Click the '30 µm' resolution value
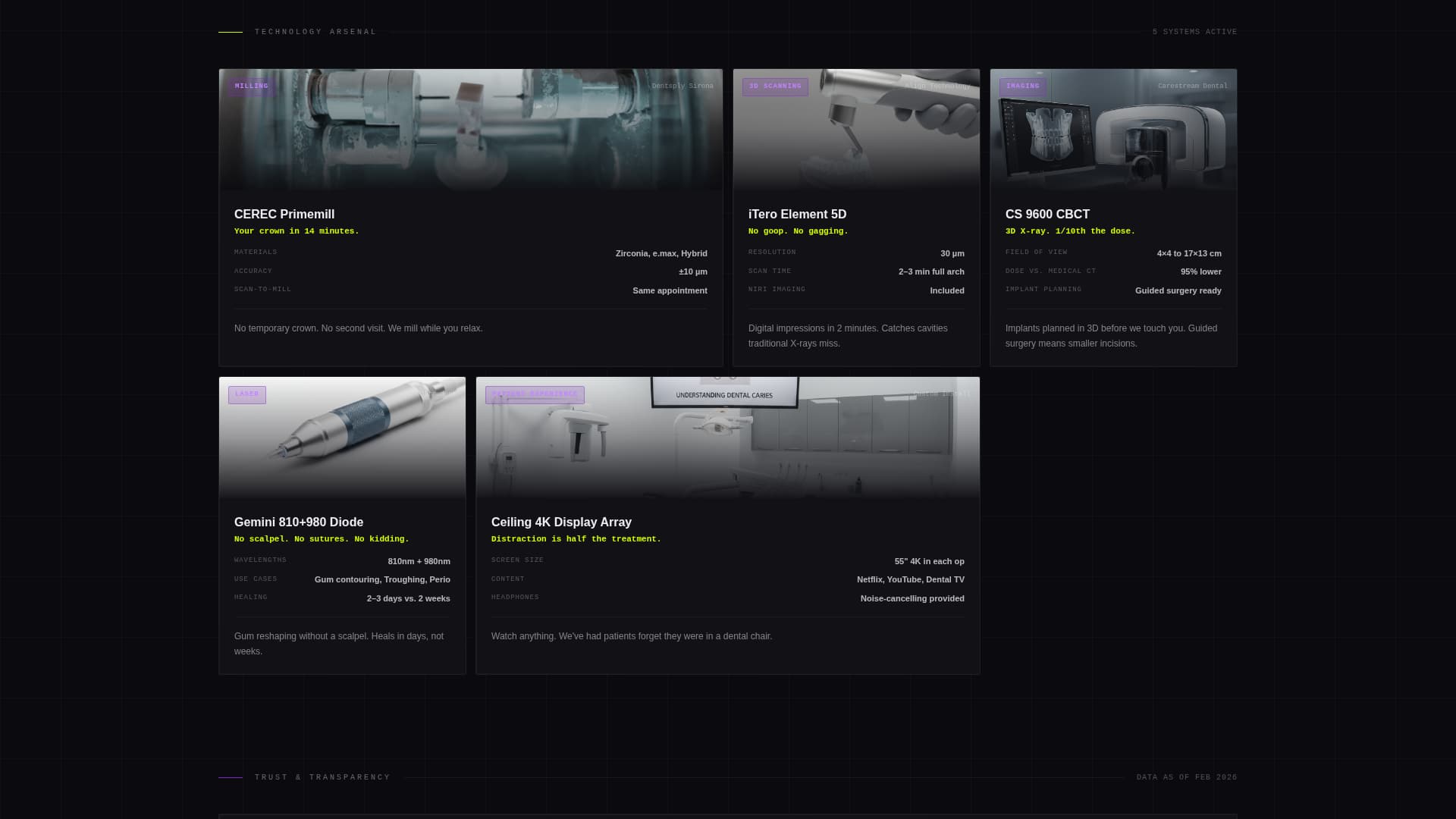The image size is (1456, 819). click(952, 254)
